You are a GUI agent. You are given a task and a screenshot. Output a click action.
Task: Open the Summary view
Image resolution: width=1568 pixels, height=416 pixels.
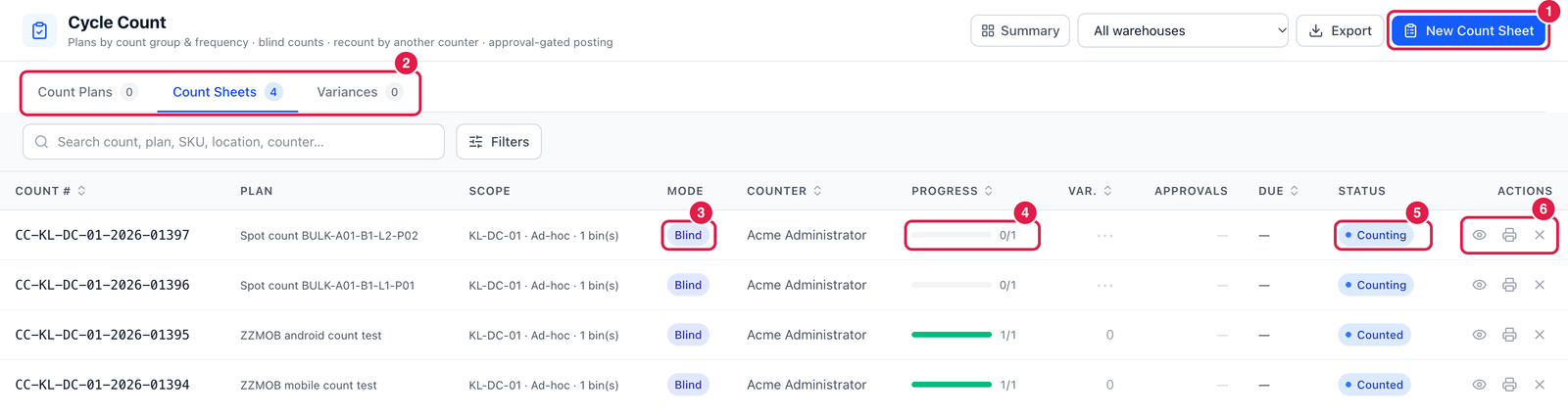coord(1020,30)
